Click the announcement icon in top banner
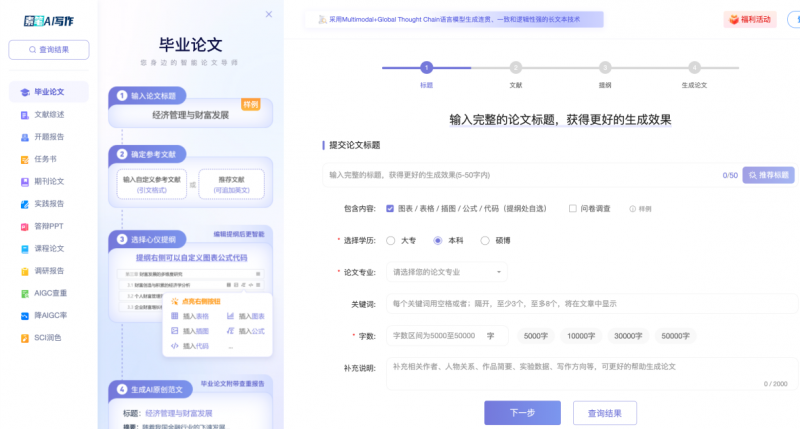 [x=322, y=19]
